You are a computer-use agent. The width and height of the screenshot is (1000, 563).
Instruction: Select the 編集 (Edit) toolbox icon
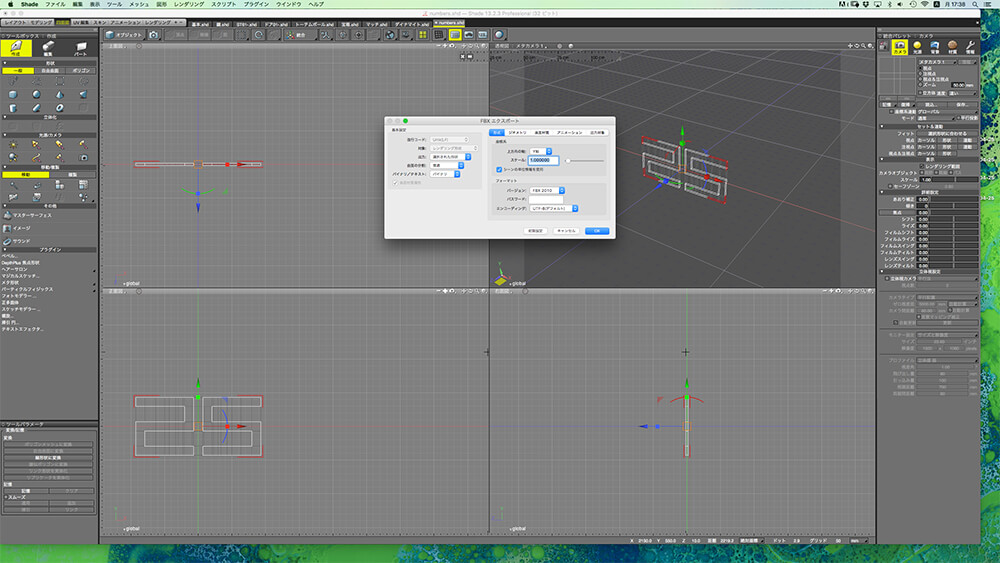48,47
